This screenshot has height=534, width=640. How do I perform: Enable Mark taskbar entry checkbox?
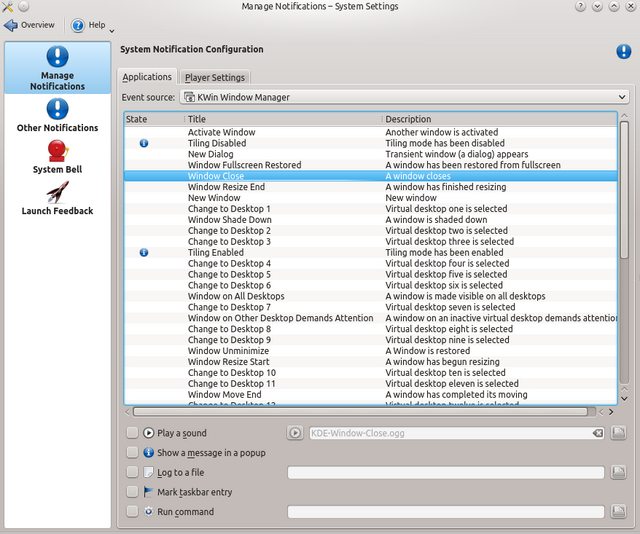tap(132, 492)
